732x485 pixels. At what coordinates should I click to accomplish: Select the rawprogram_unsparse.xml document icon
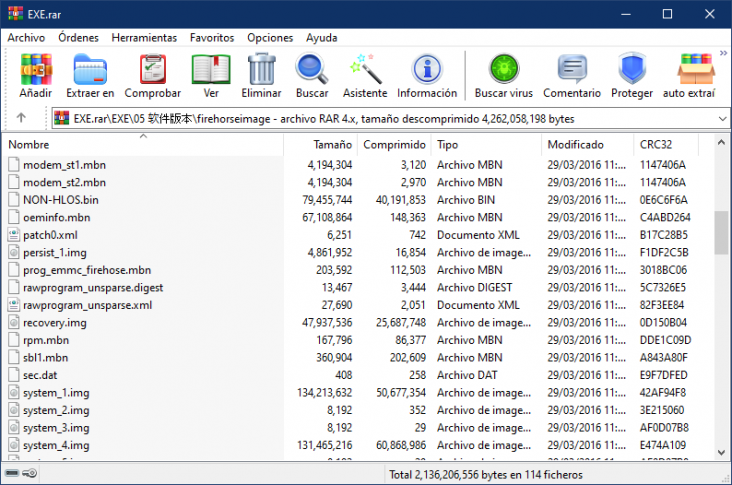[x=14, y=305]
